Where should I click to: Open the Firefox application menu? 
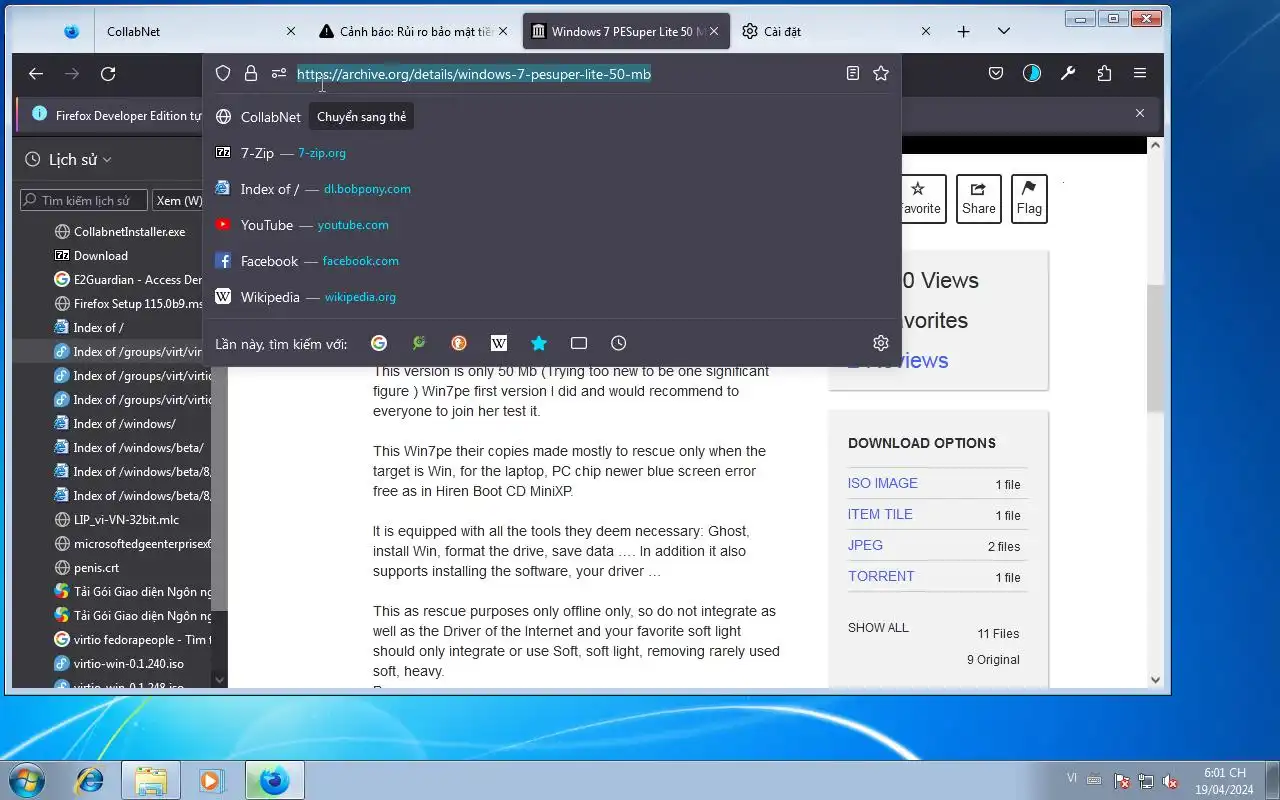(1140, 73)
